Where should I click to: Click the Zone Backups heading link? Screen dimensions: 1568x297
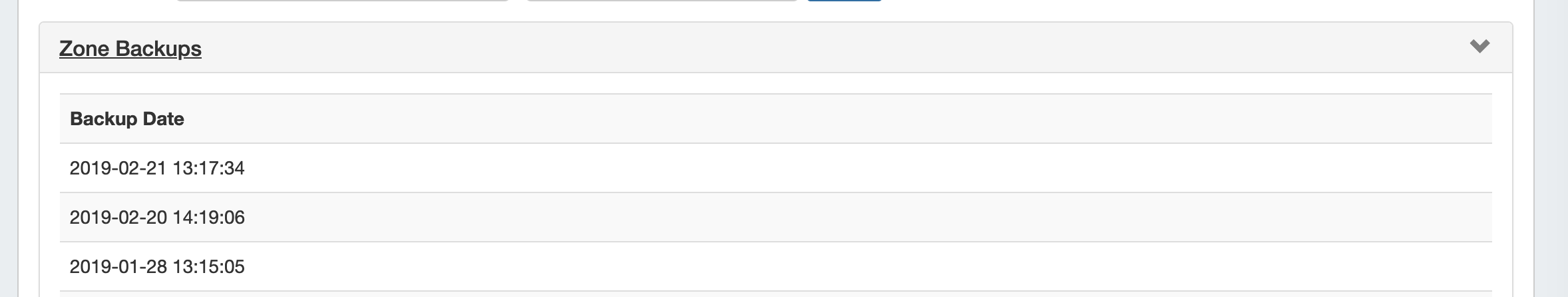tap(130, 49)
